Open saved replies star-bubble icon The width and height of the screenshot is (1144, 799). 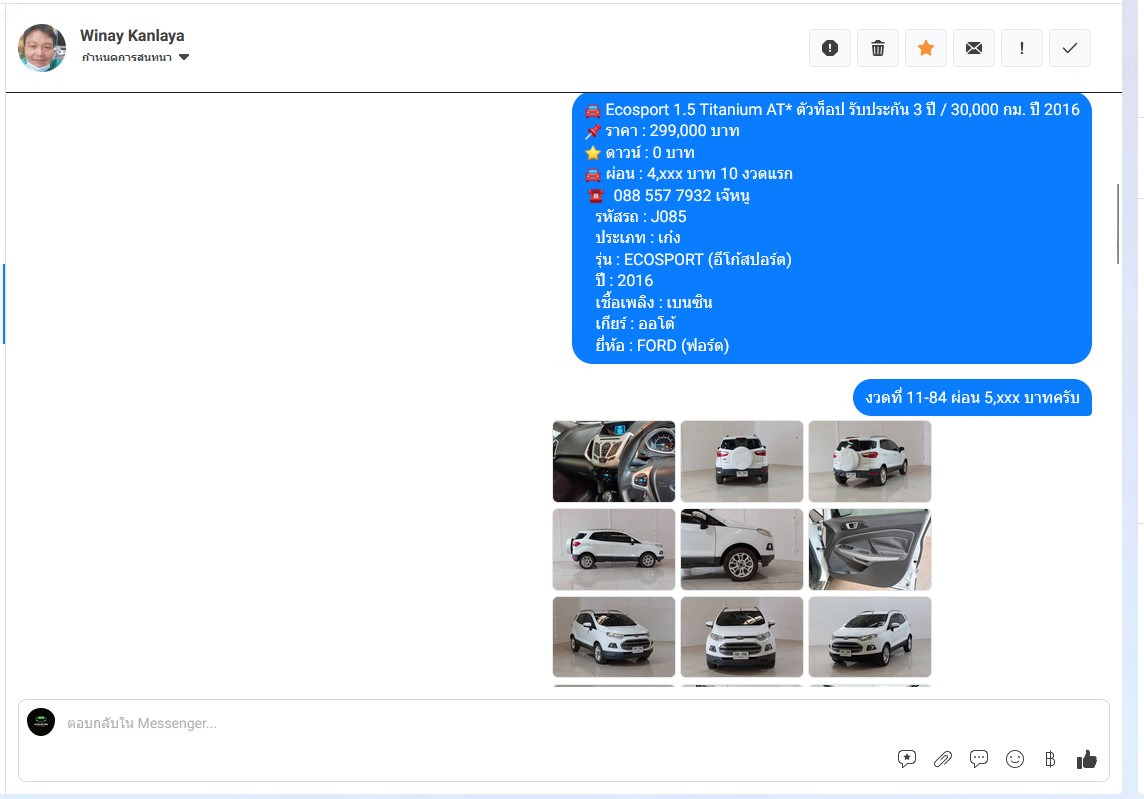click(907, 759)
